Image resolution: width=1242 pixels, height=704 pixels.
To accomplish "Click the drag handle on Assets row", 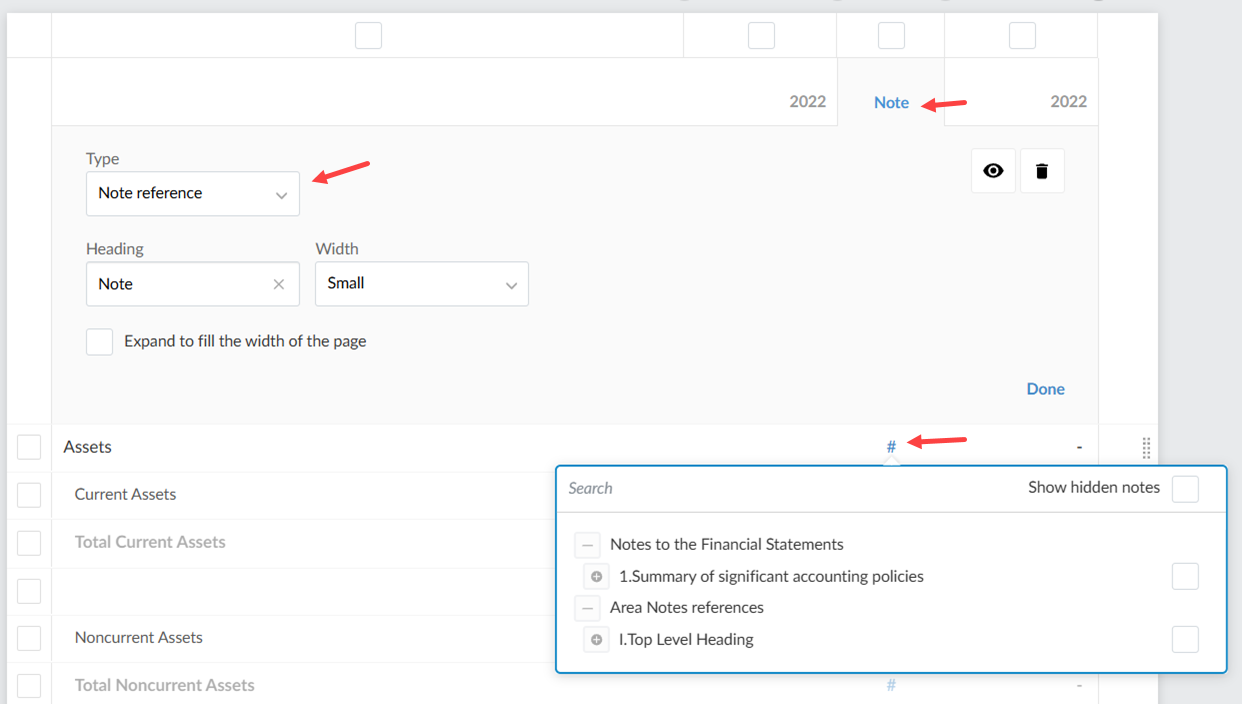I will (1146, 448).
